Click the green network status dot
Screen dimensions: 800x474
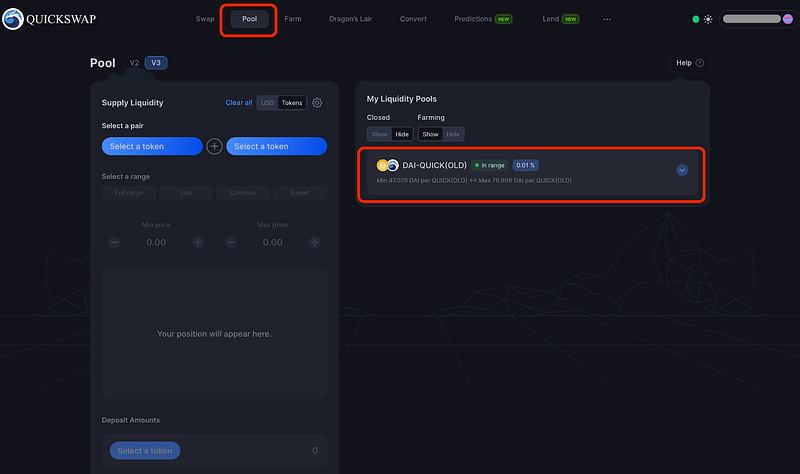(695, 19)
